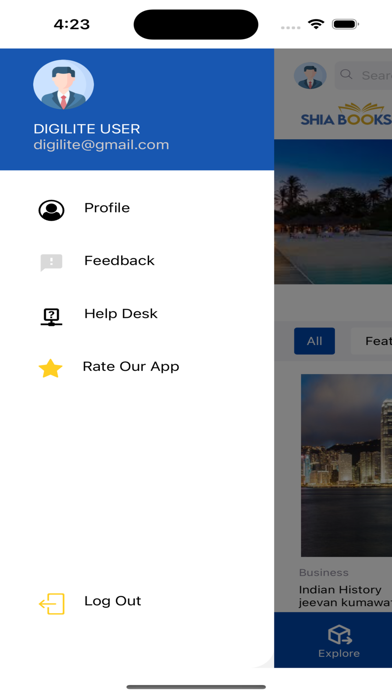Tap the beach resort banner image
Image resolution: width=392 pixels, height=696 pixels.
pos(333,212)
